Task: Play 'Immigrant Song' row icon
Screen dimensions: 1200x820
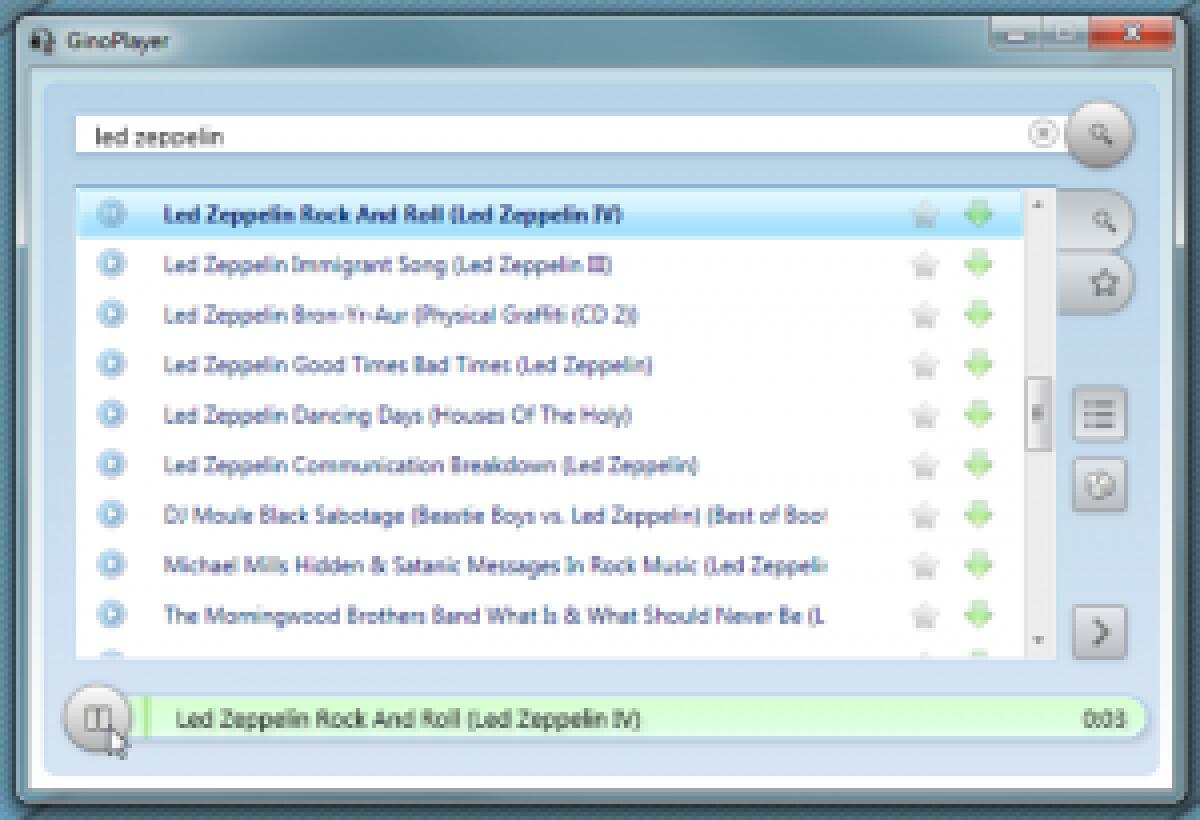Action: (111, 264)
